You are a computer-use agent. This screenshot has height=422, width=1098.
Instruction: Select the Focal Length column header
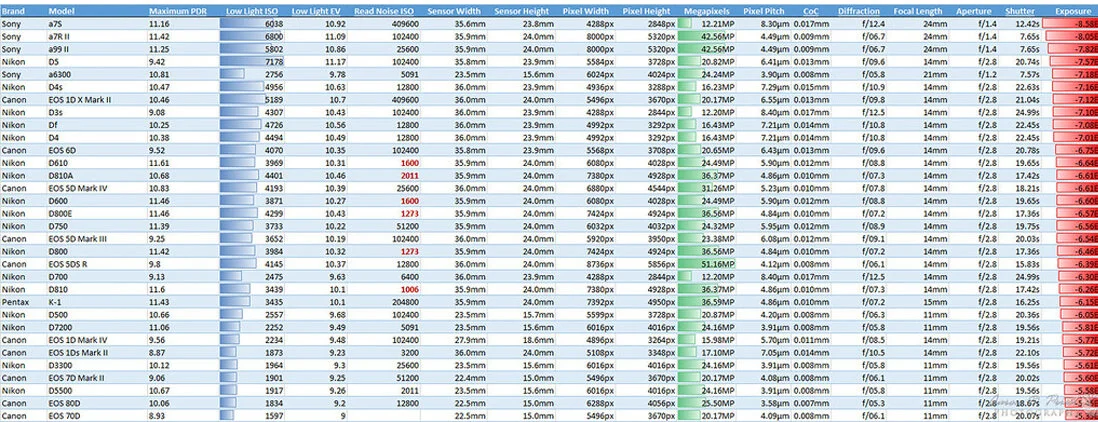[x=917, y=12]
